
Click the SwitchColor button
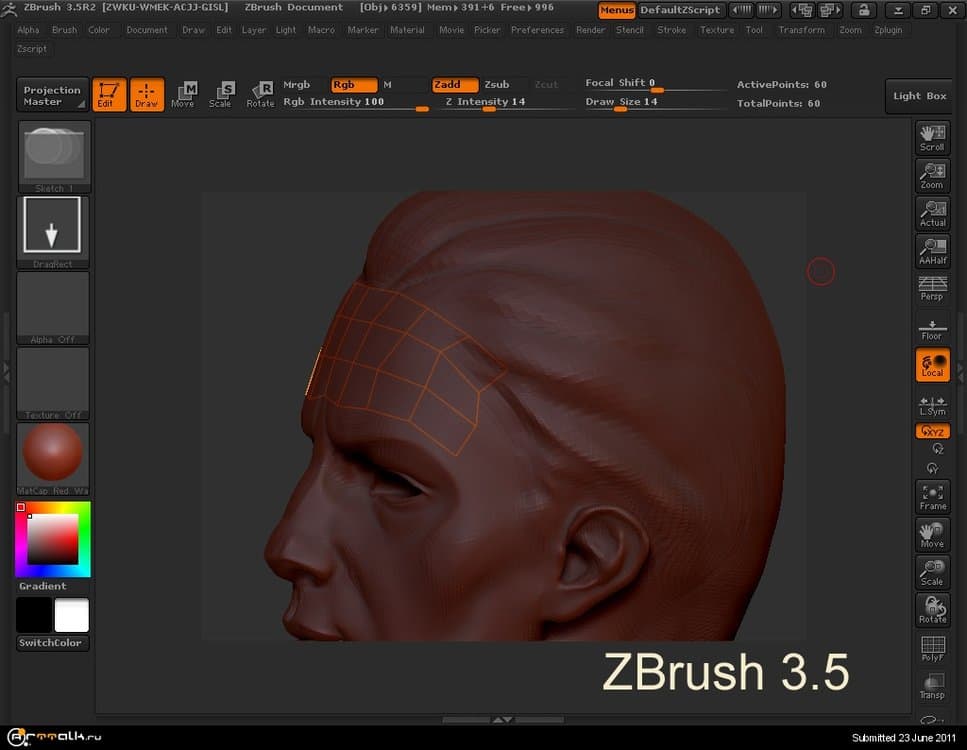53,643
